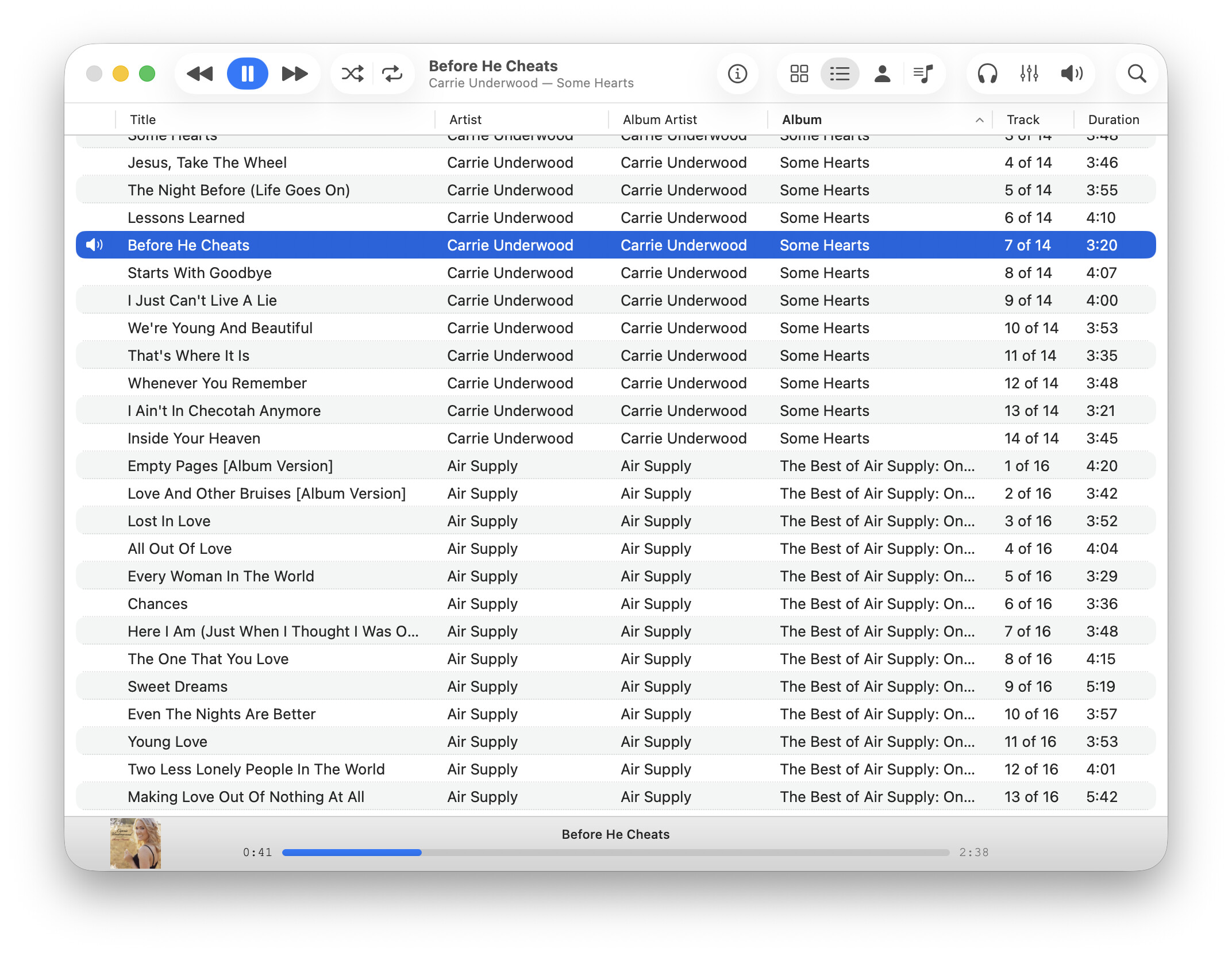Click the album artwork thumbnail
This screenshot has width=1232, height=956.
click(x=136, y=843)
